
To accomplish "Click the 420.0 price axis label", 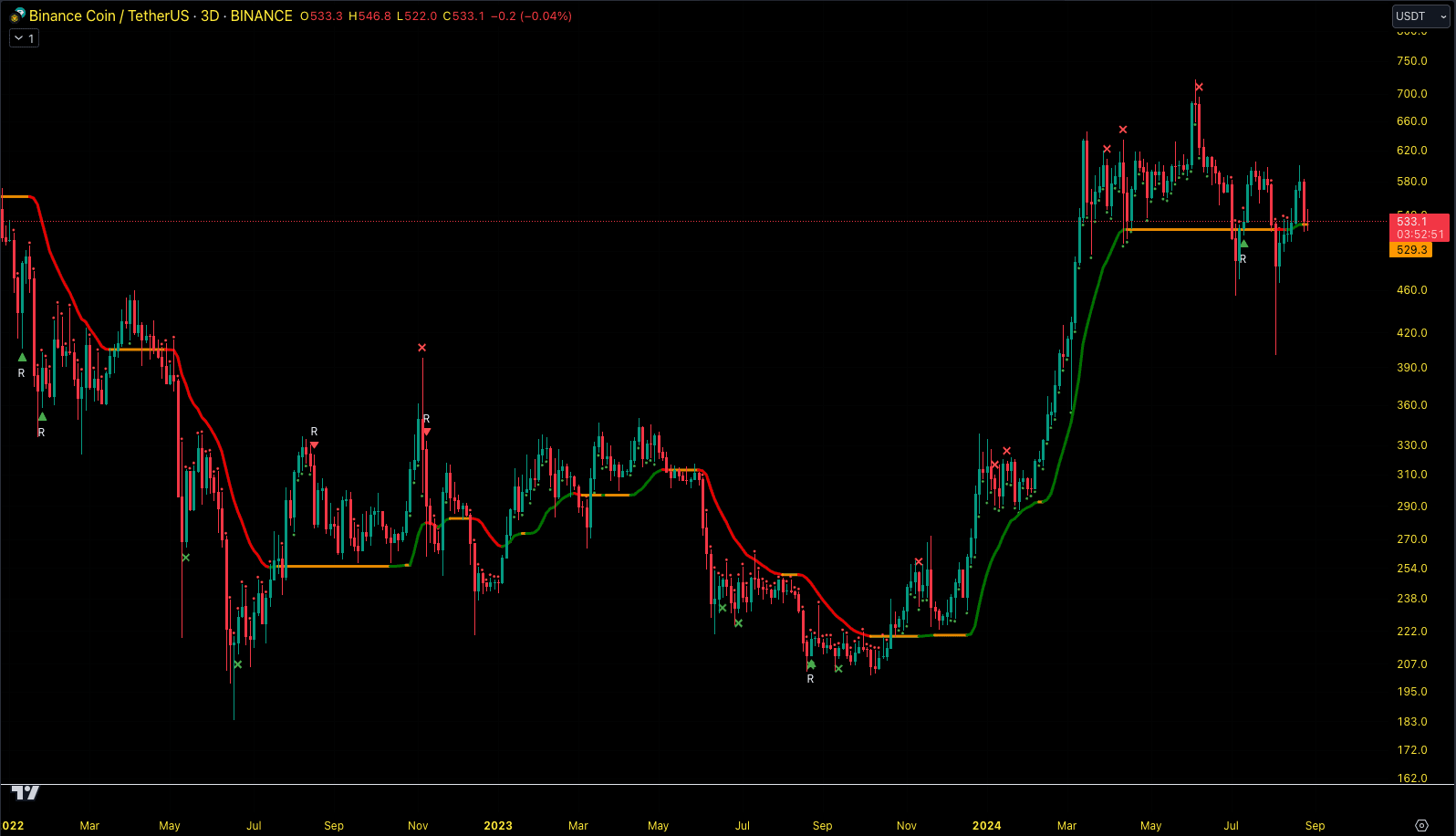I will pos(1411,333).
